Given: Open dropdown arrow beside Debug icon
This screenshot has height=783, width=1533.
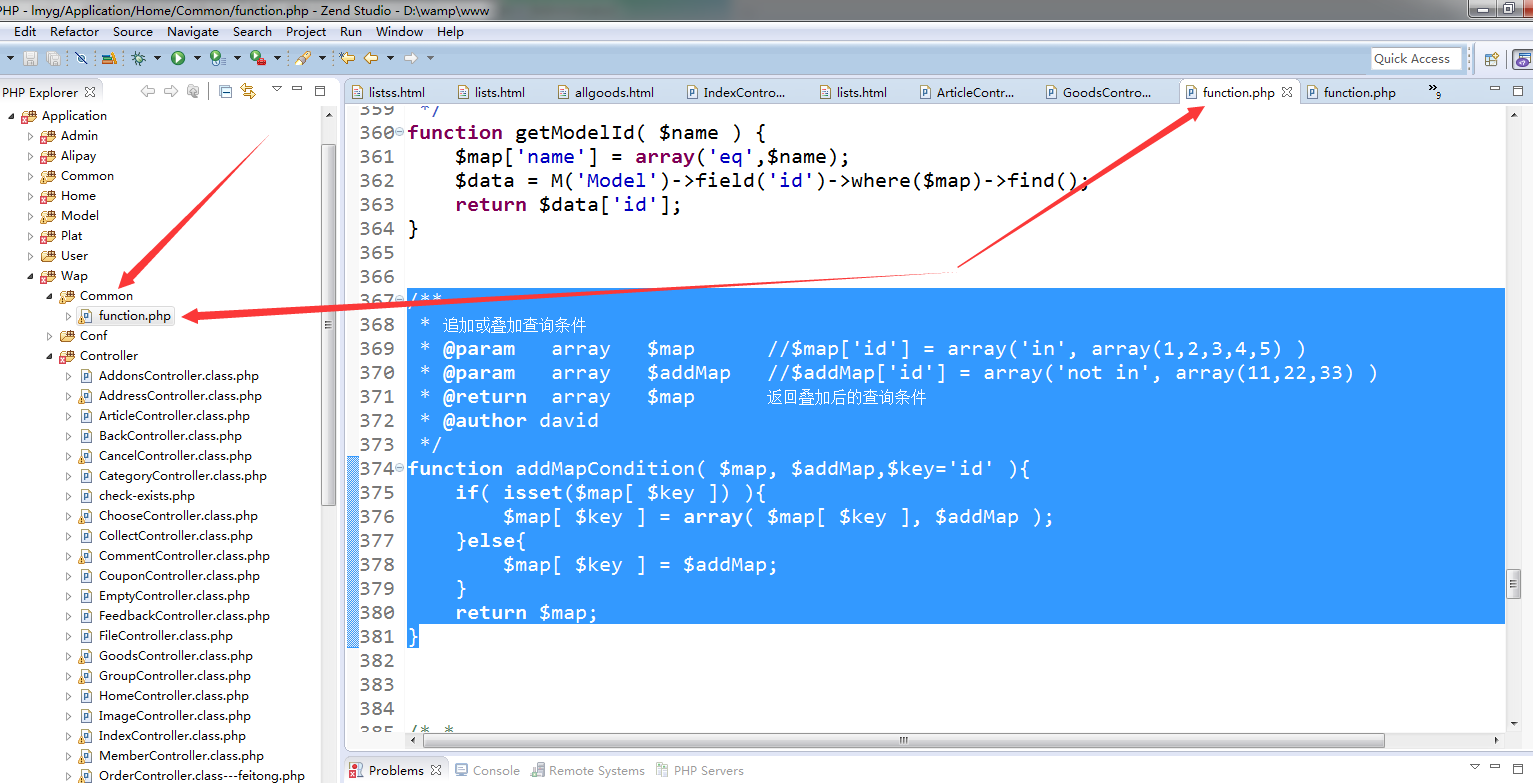Looking at the screenshot, I should coord(156,58).
